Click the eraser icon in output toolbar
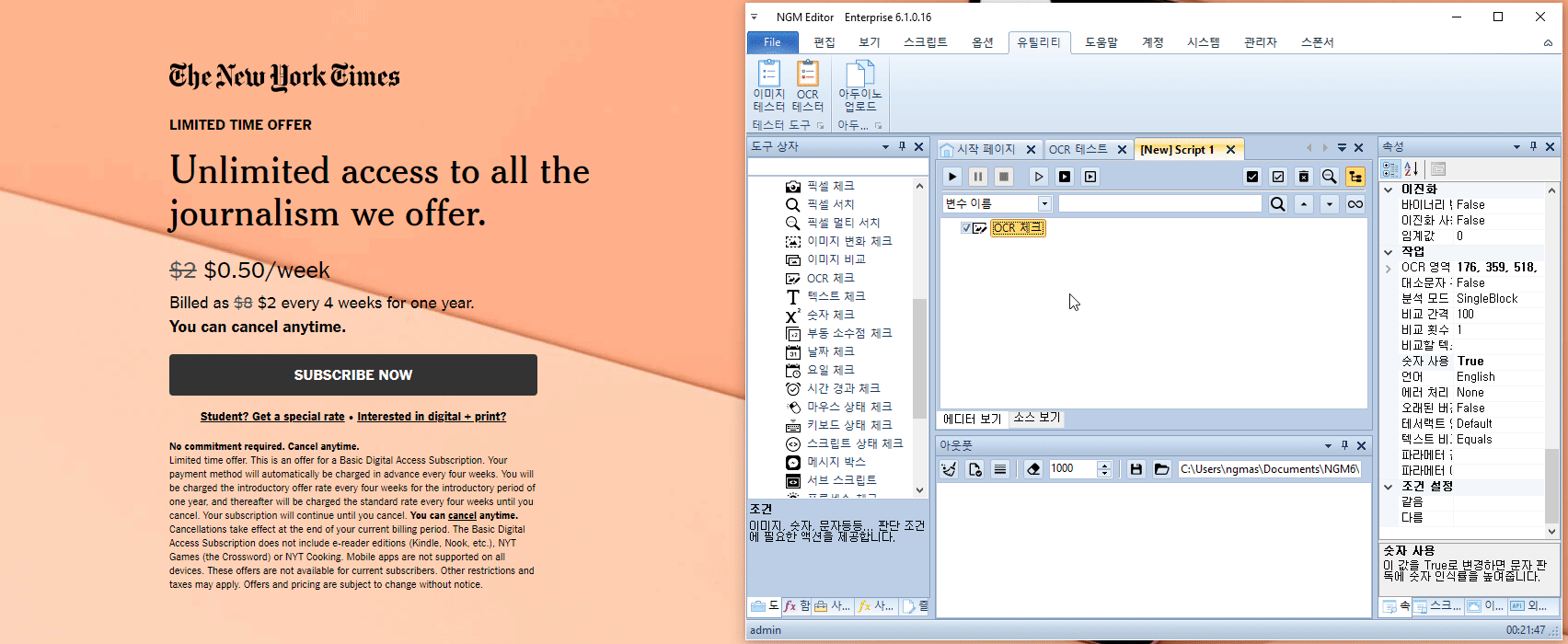The image size is (1568, 644). pyautogui.click(x=1033, y=469)
